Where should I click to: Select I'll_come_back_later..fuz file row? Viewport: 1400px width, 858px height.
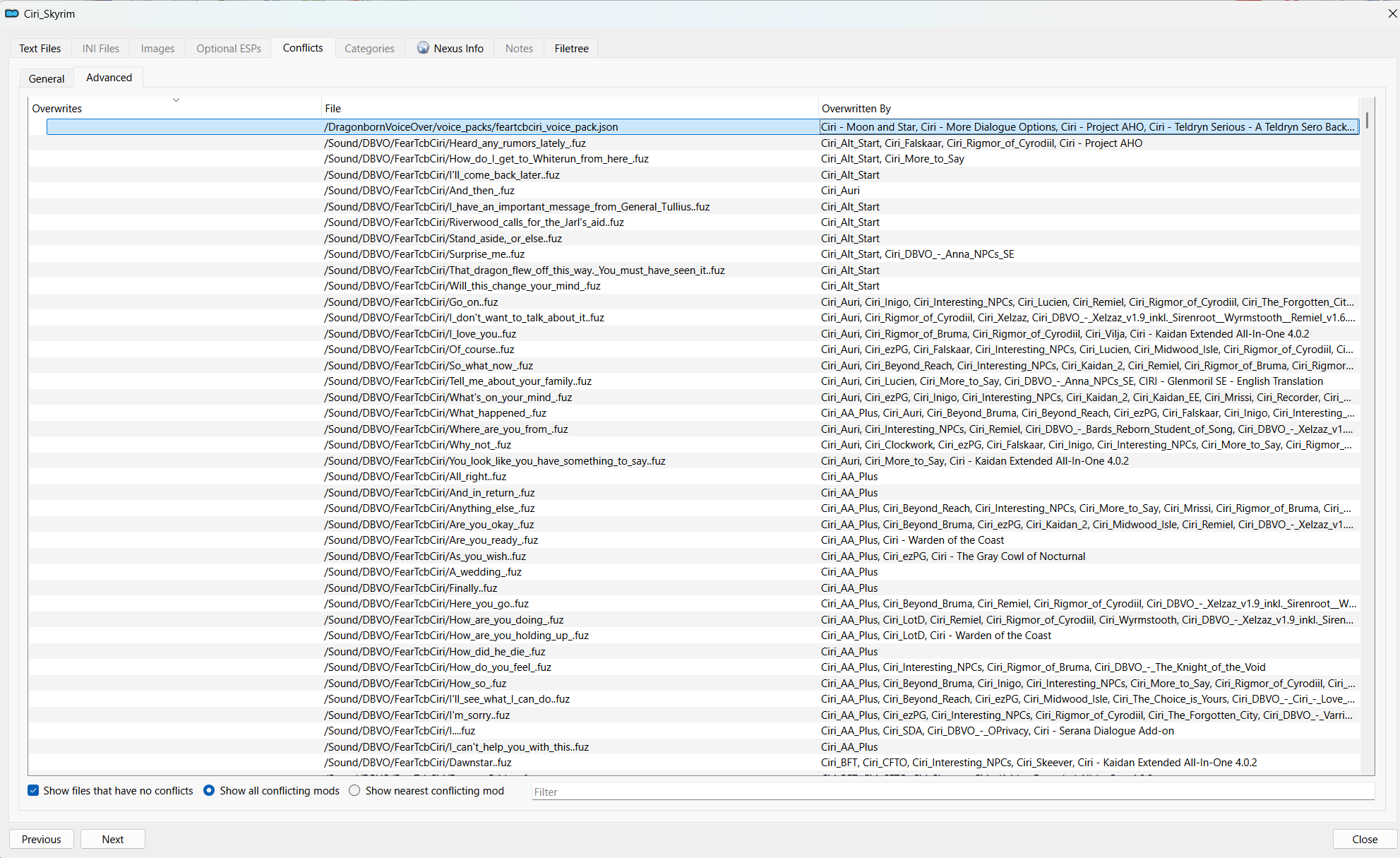click(694, 175)
